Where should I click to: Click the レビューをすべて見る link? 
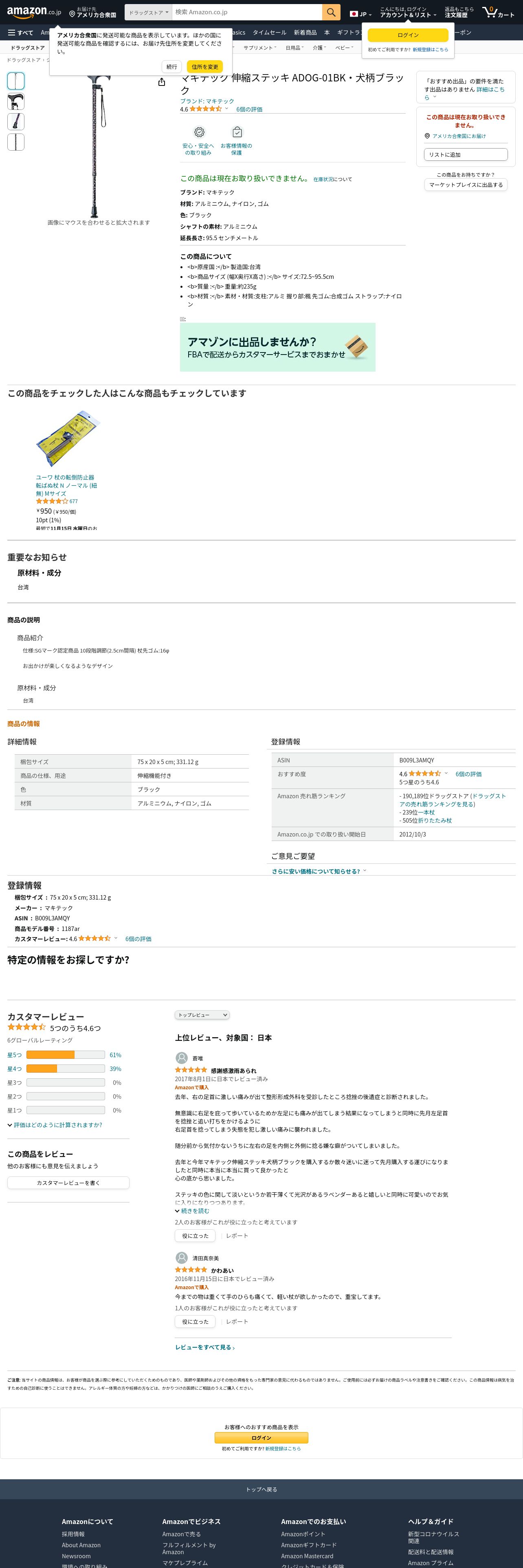(x=204, y=1347)
